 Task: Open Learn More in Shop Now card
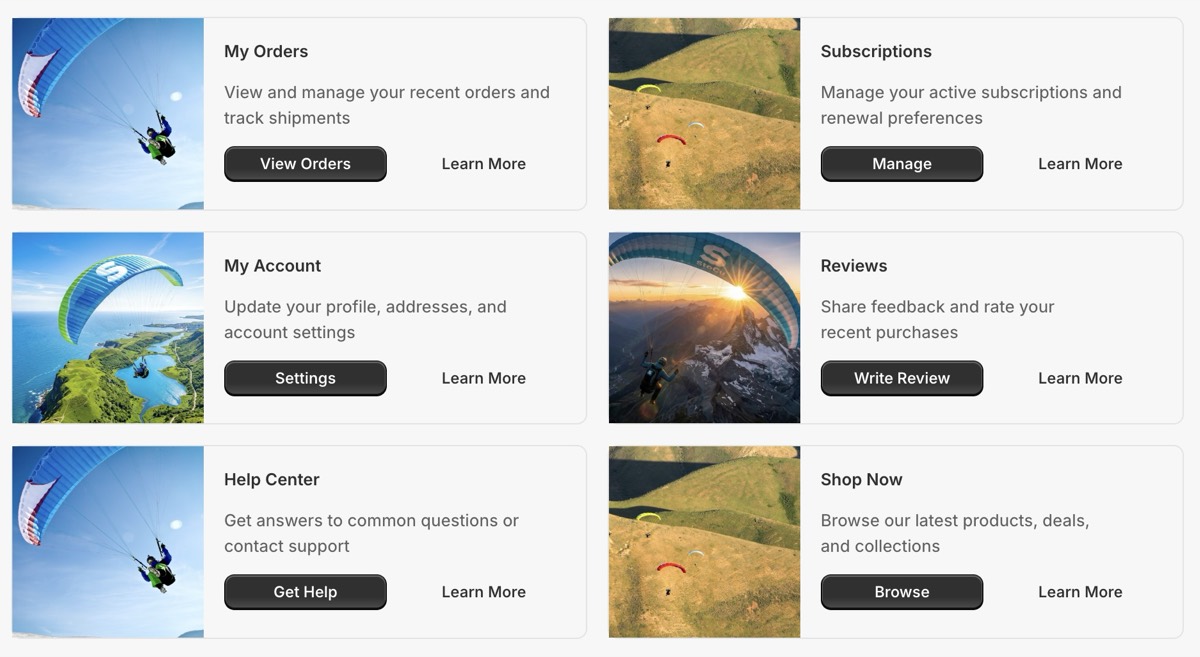1080,592
